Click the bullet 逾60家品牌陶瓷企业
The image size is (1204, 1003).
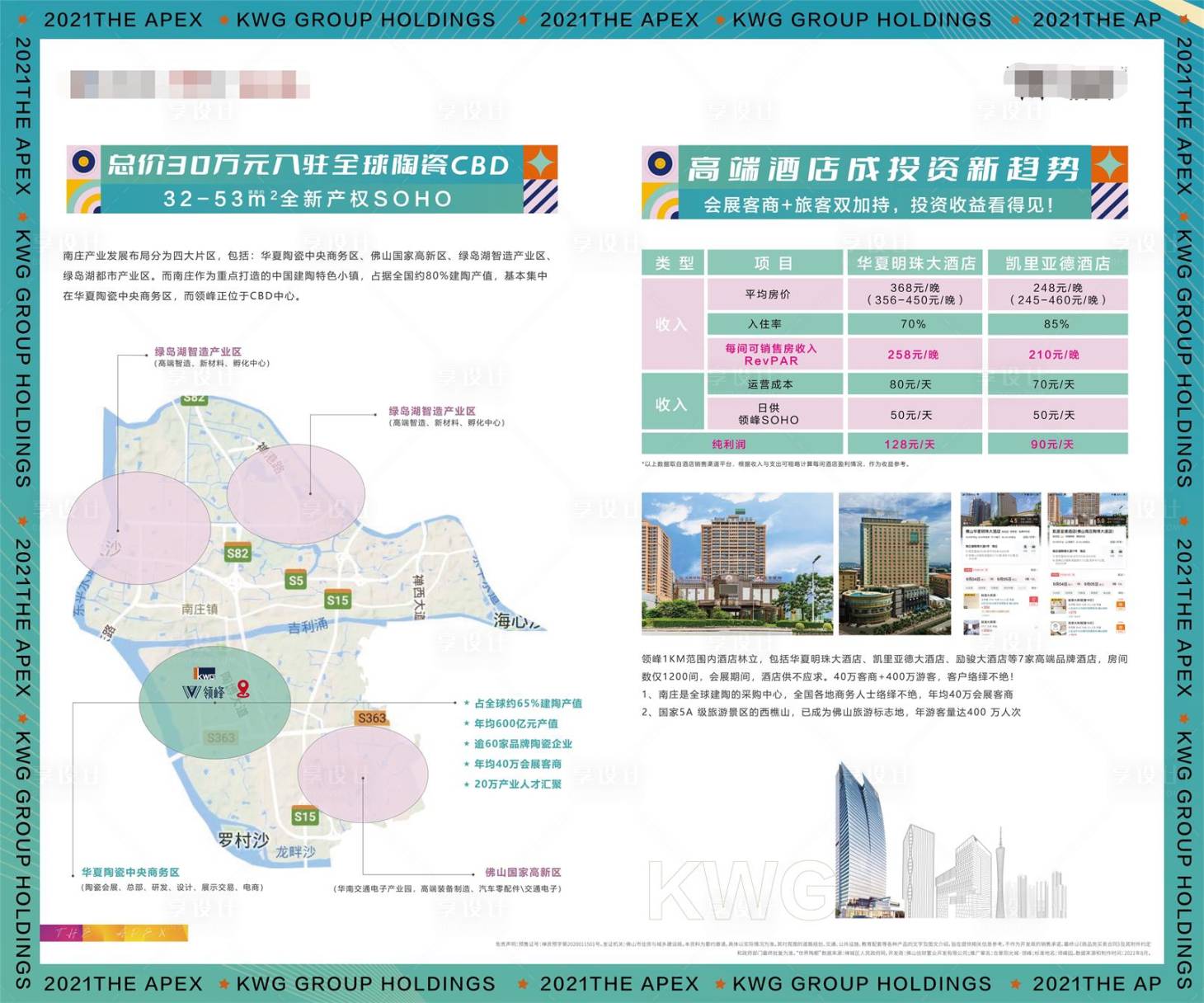pyautogui.click(x=518, y=744)
